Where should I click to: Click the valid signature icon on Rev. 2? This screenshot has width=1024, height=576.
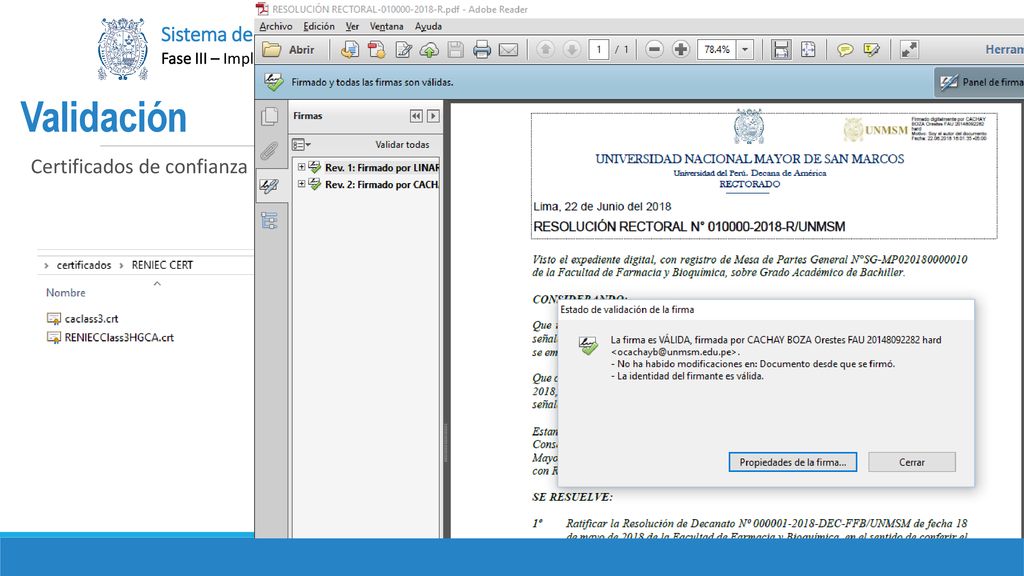(x=315, y=184)
